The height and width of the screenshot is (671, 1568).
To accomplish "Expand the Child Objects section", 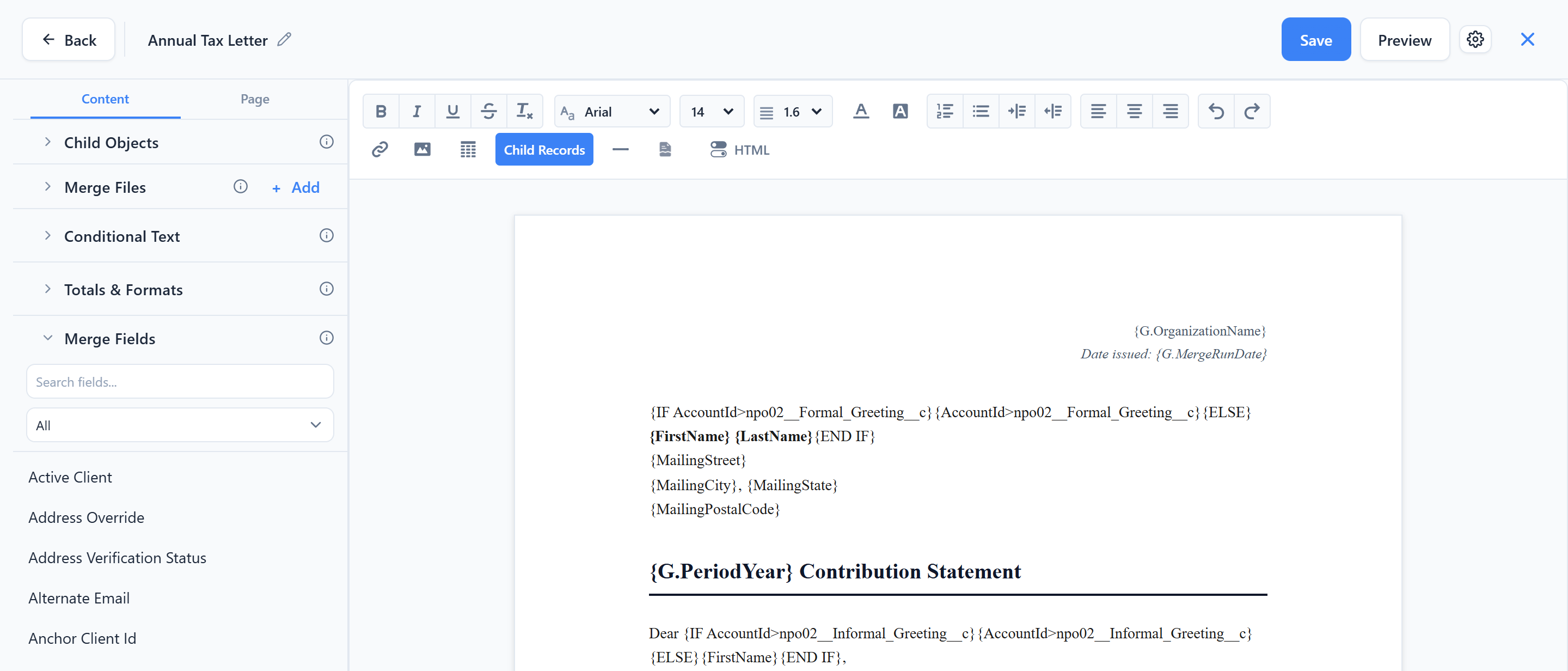I will 47,142.
